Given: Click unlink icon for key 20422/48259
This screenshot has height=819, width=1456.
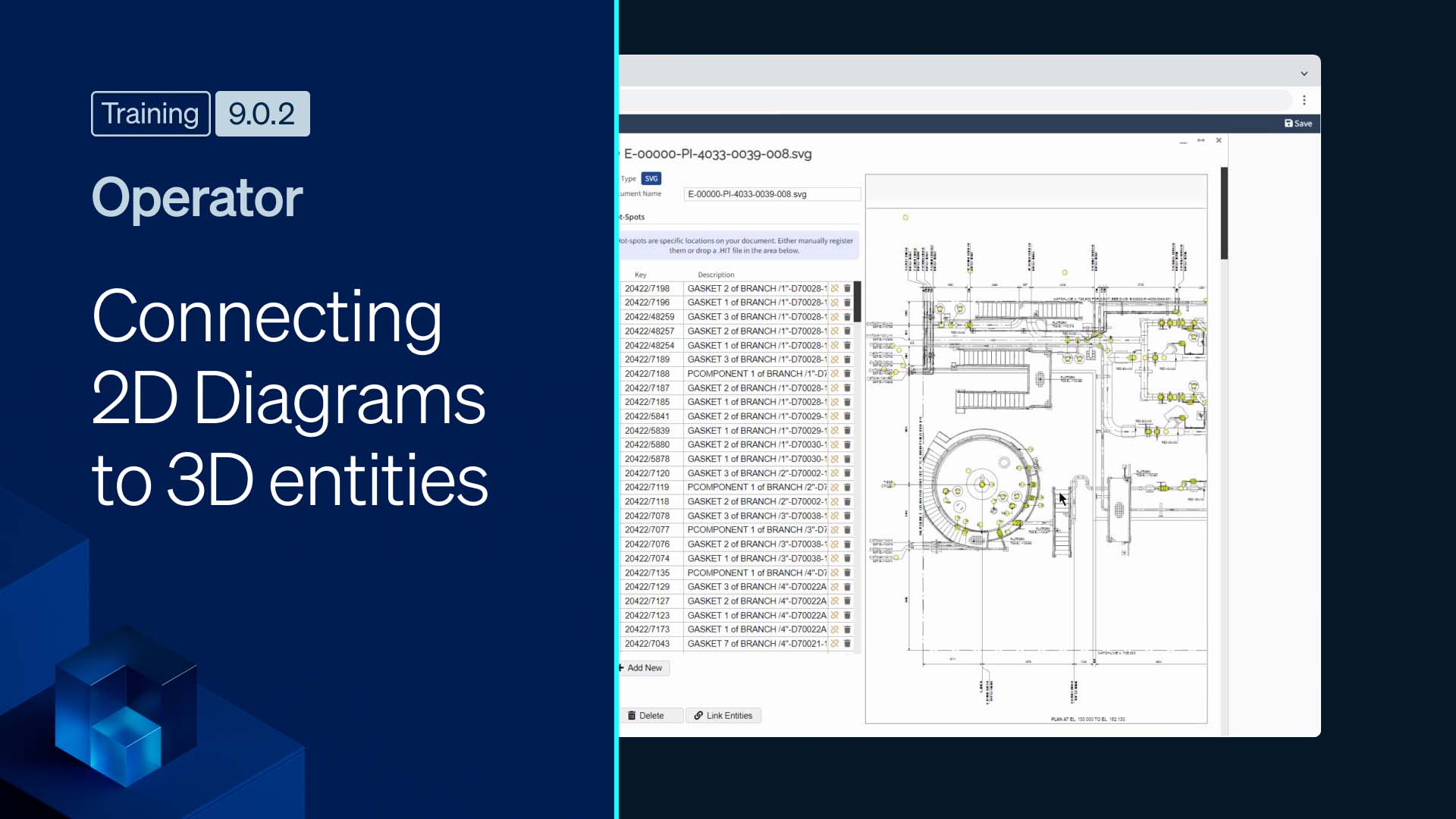Looking at the screenshot, I should [x=834, y=317].
